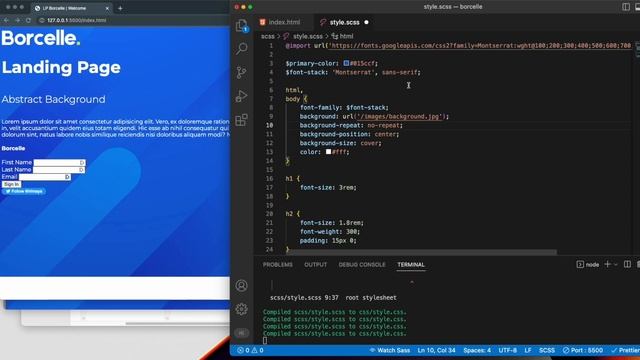Change file encoding UTF-8

[x=507, y=350]
